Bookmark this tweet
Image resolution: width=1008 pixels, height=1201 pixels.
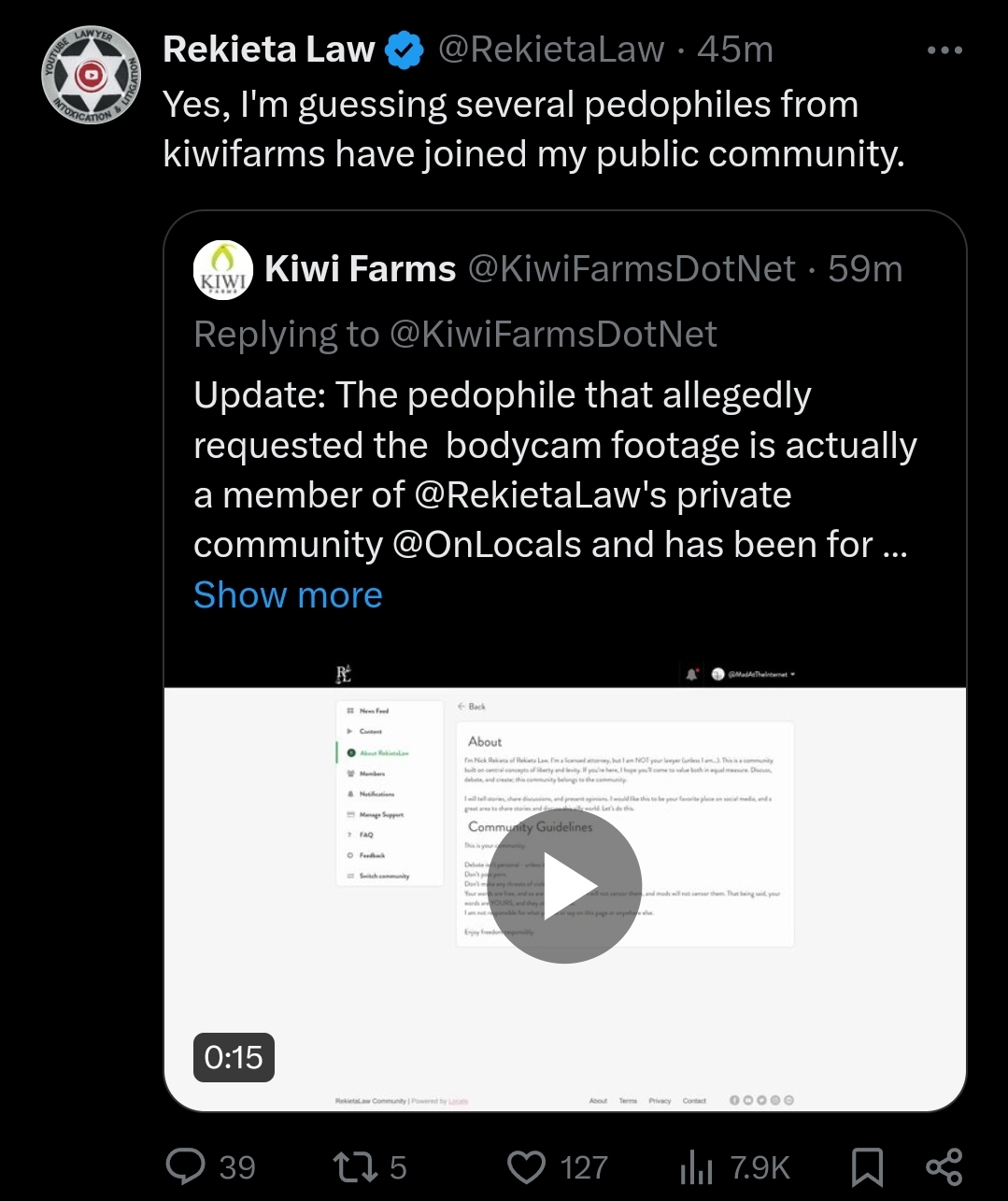coord(867,1167)
